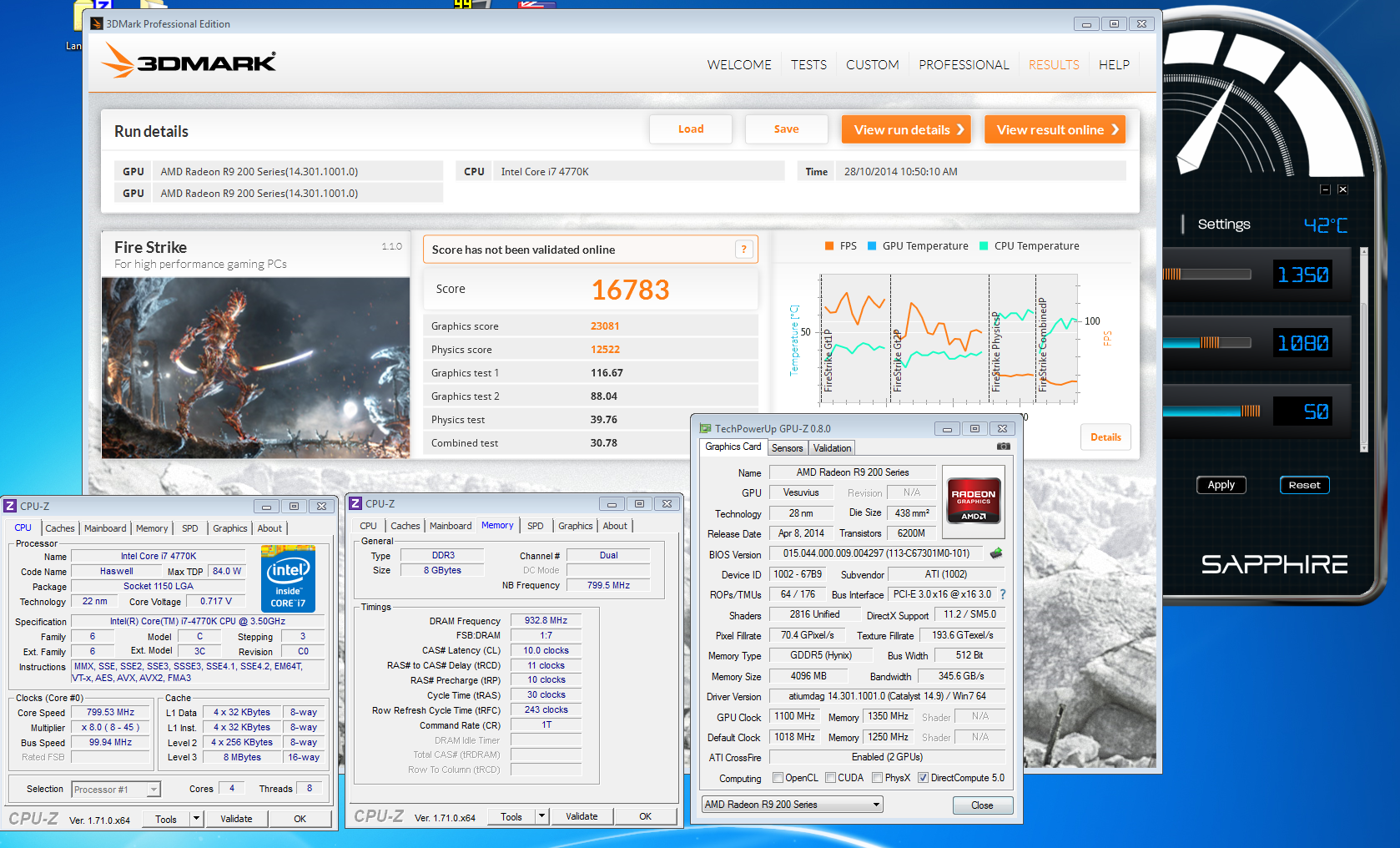Screen dimensions: 1400x848
Task: Switch to GPU-Z Validation tab
Action: pyautogui.click(x=833, y=448)
